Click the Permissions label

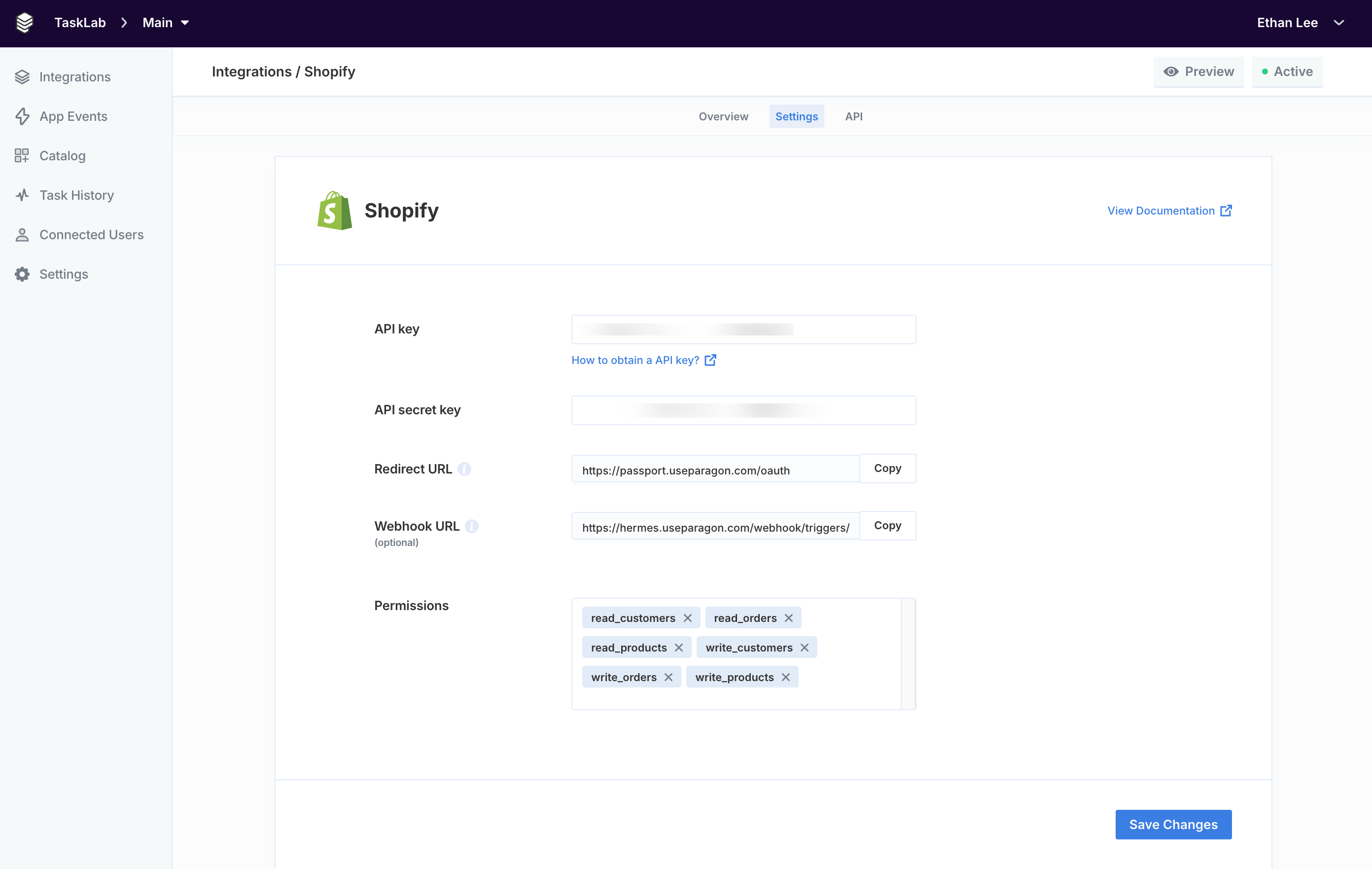411,605
